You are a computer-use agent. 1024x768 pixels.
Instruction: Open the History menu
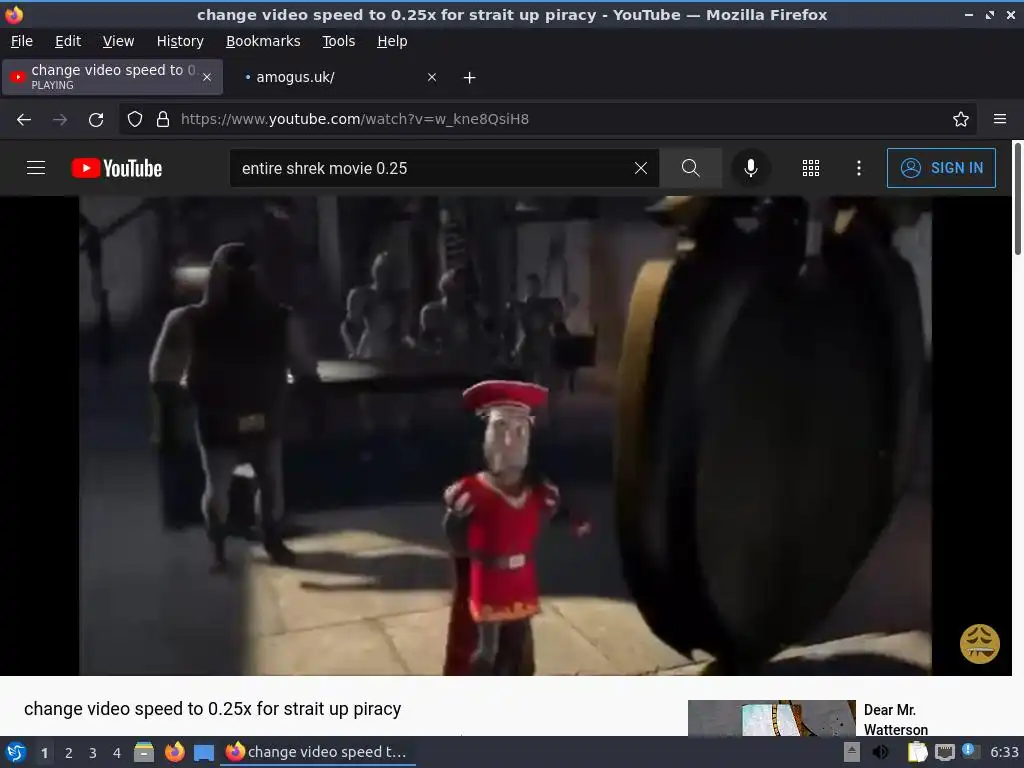coord(180,41)
